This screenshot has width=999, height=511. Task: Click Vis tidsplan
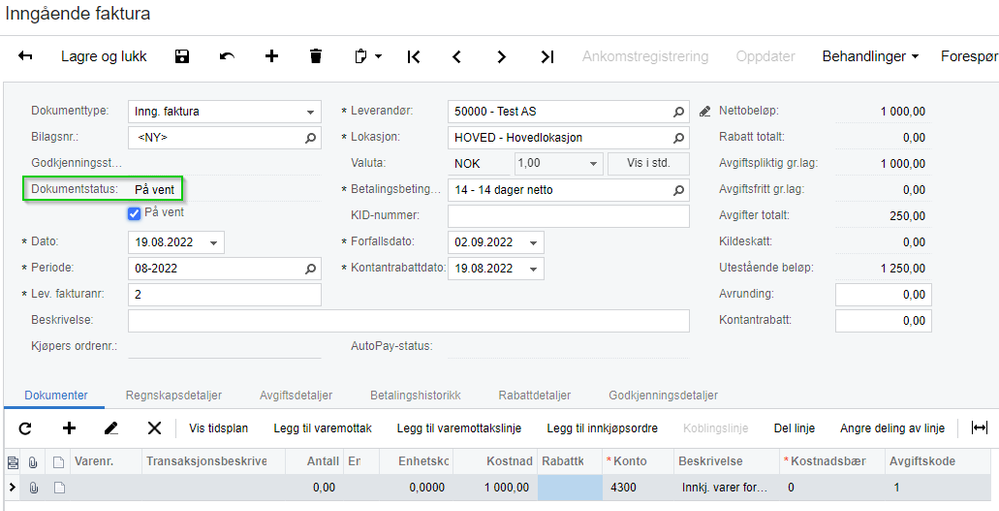219,428
